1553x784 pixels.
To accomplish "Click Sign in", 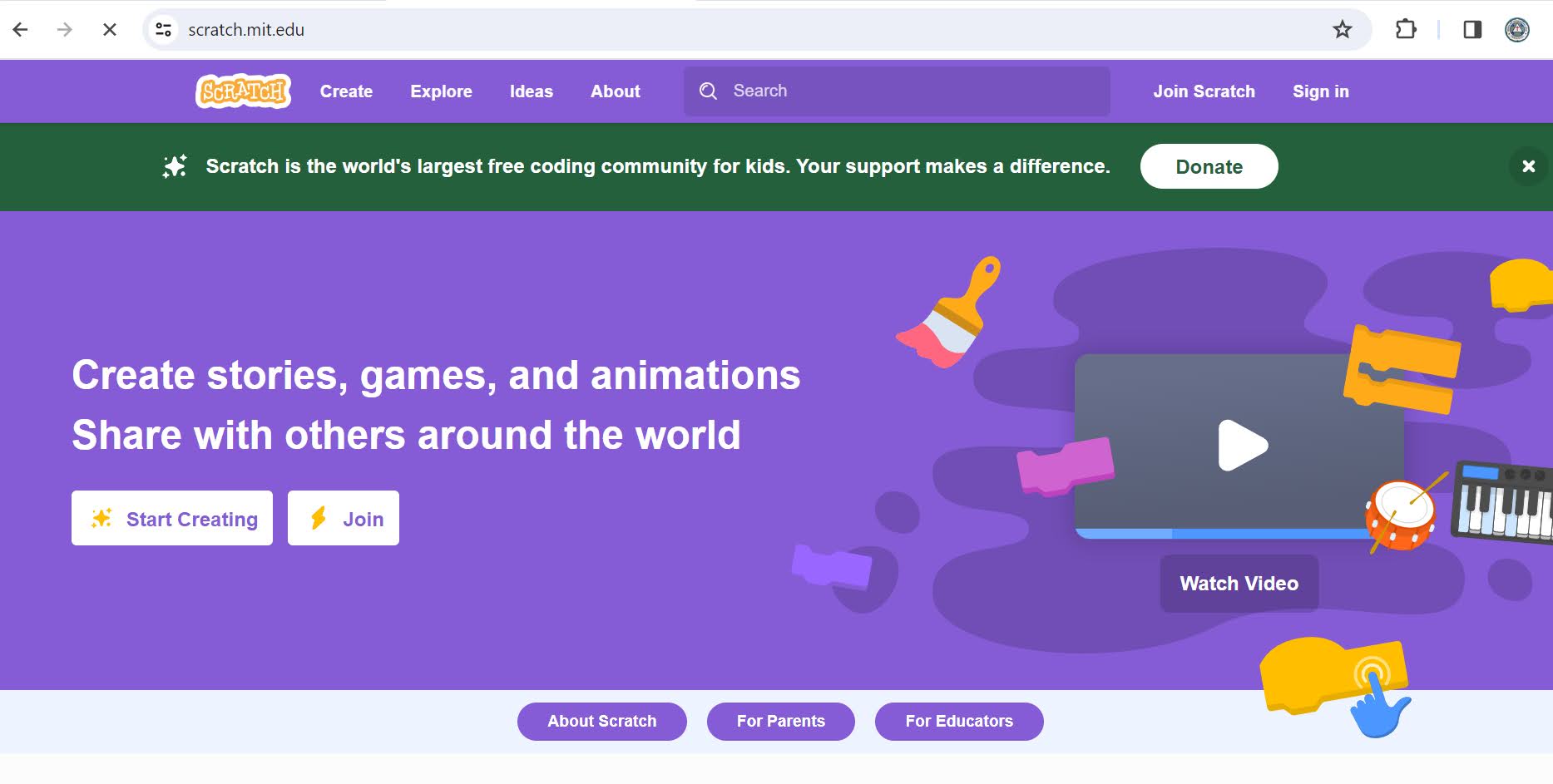I will coord(1321,91).
